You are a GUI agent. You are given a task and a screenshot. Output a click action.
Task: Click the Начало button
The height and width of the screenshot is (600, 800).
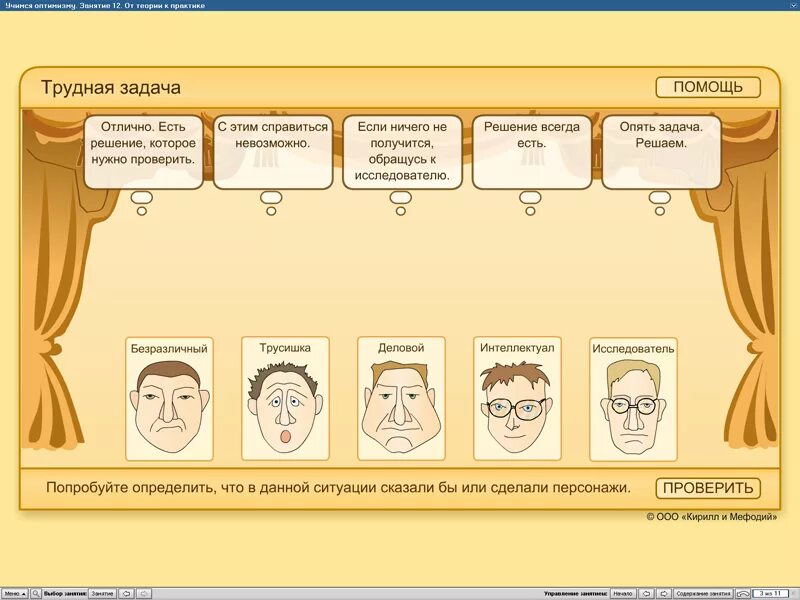[x=623, y=594]
